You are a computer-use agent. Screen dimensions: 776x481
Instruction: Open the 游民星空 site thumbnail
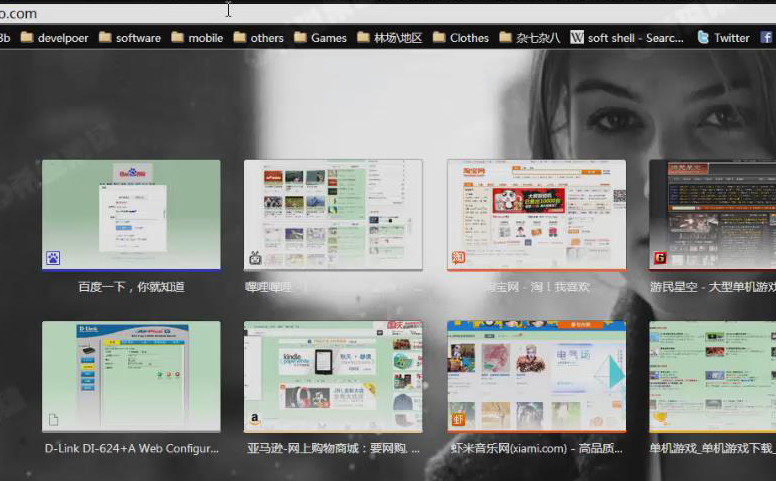point(712,214)
